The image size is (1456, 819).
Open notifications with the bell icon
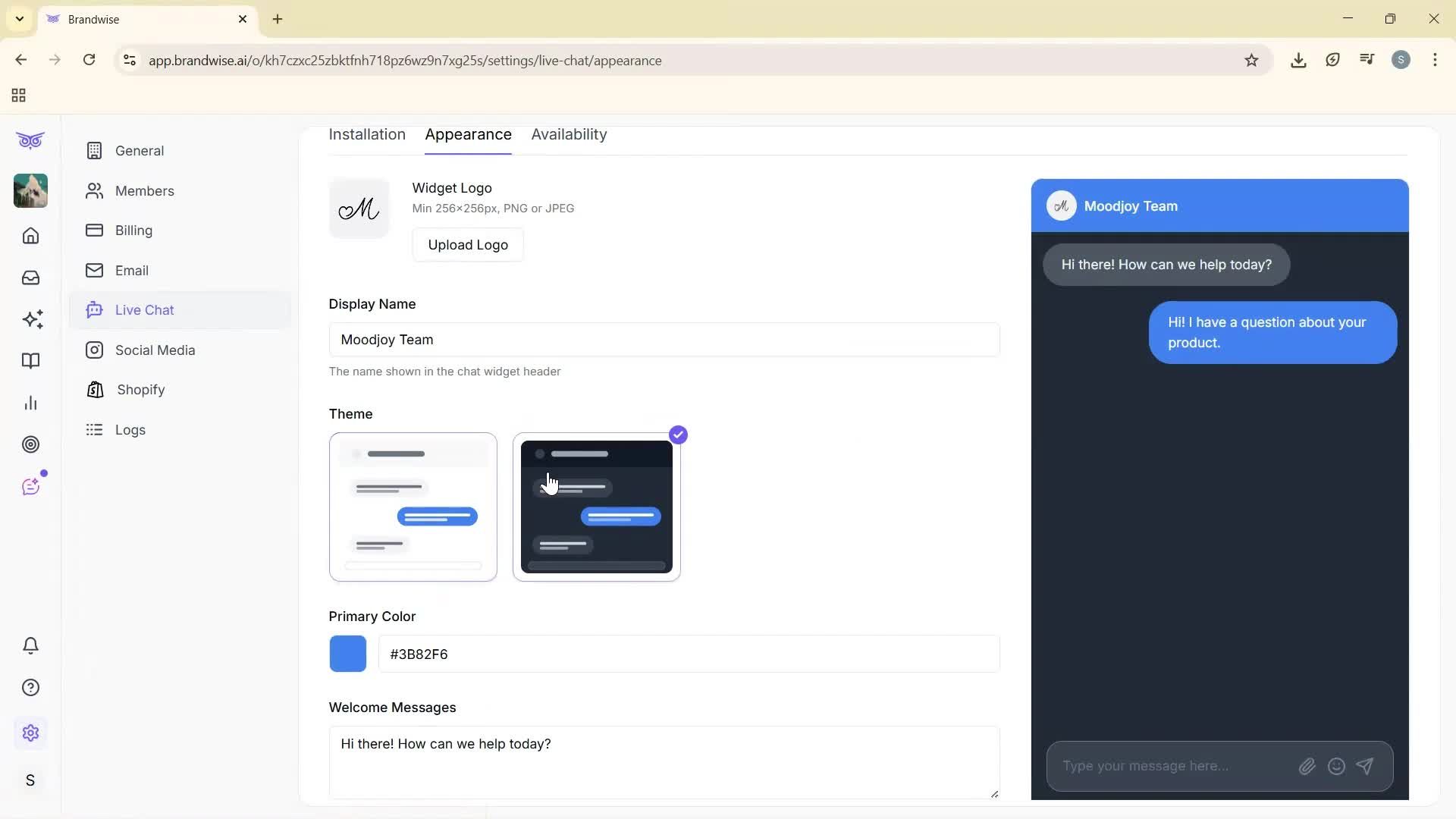tap(30, 645)
